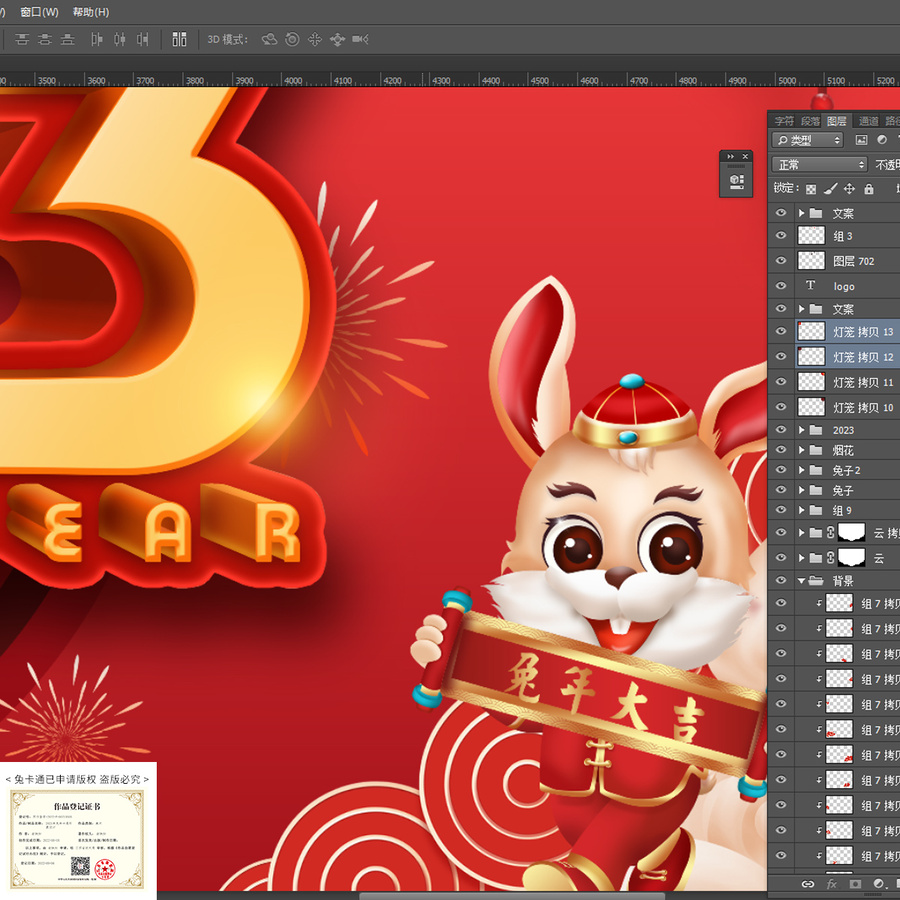900x900 pixels.
Task: Open the fx layer style menu
Action: [x=832, y=884]
